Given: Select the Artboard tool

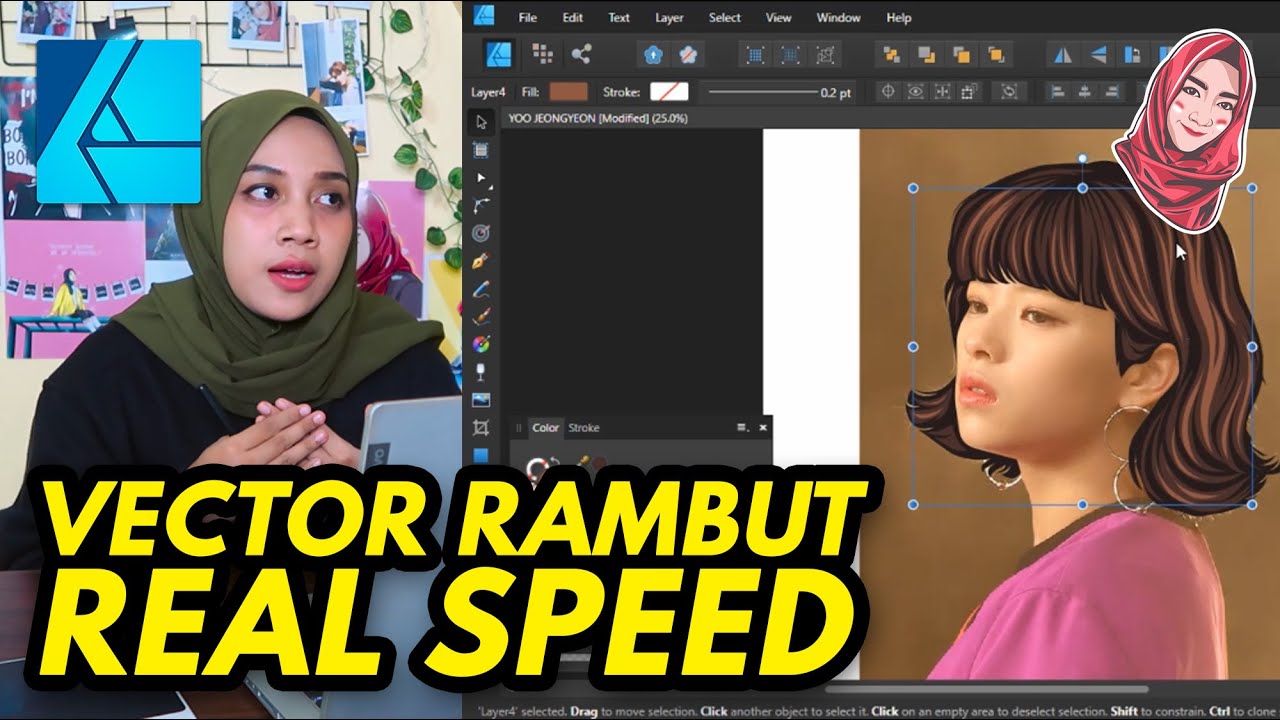Looking at the screenshot, I should pyautogui.click(x=481, y=150).
